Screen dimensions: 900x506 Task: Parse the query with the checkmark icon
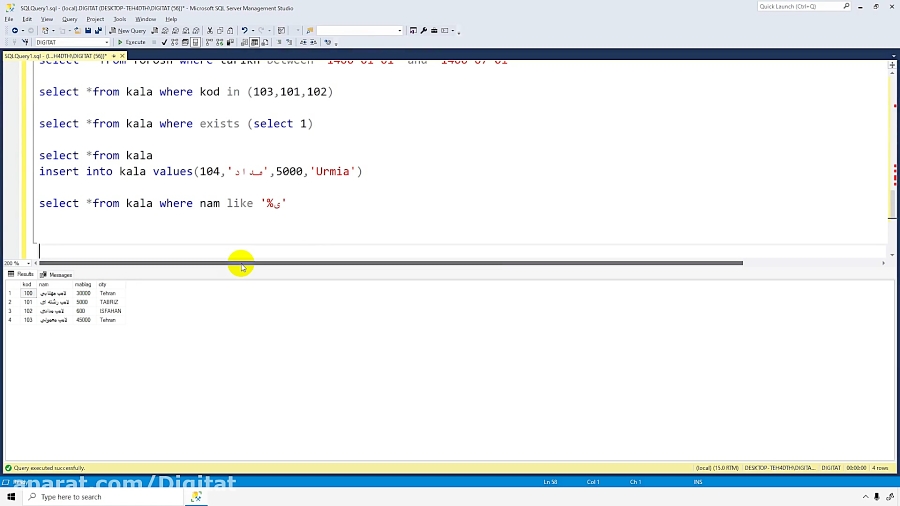(164, 42)
